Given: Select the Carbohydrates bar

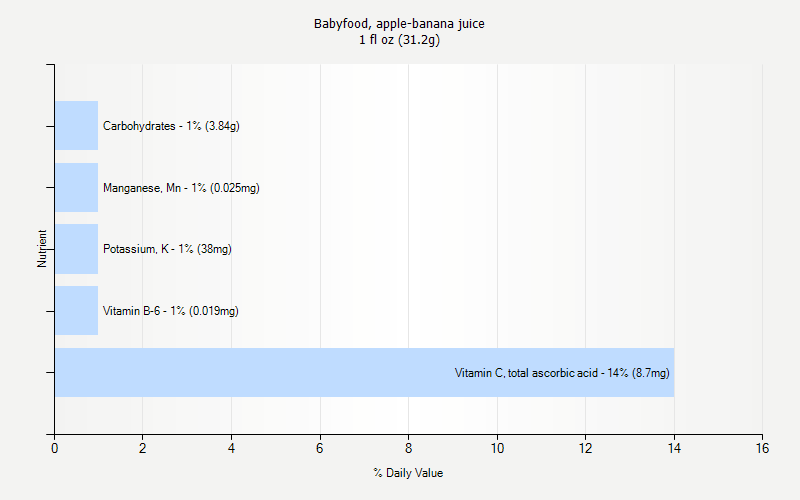Looking at the screenshot, I should 76,126.
